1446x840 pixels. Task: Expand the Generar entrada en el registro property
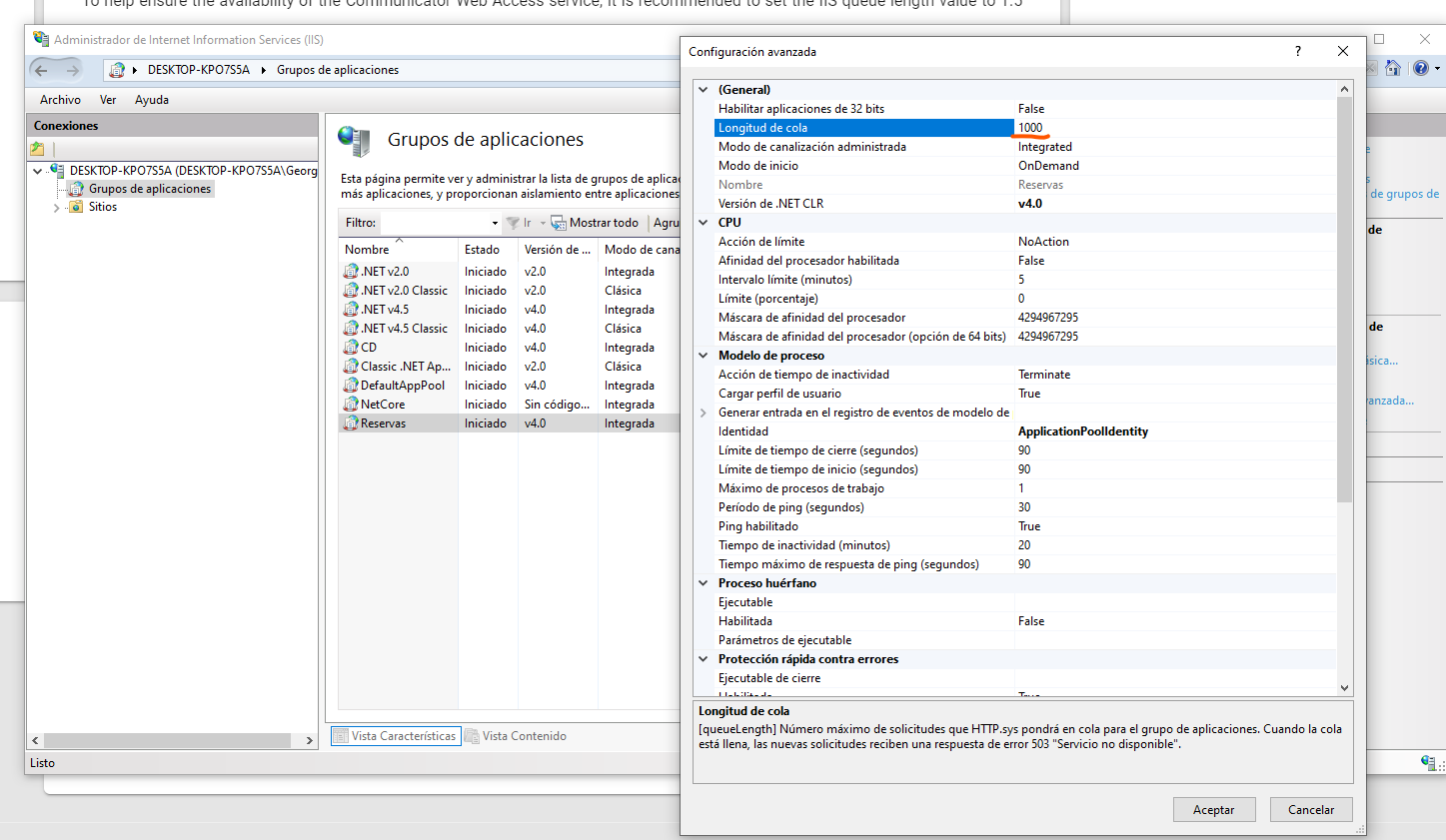click(704, 413)
